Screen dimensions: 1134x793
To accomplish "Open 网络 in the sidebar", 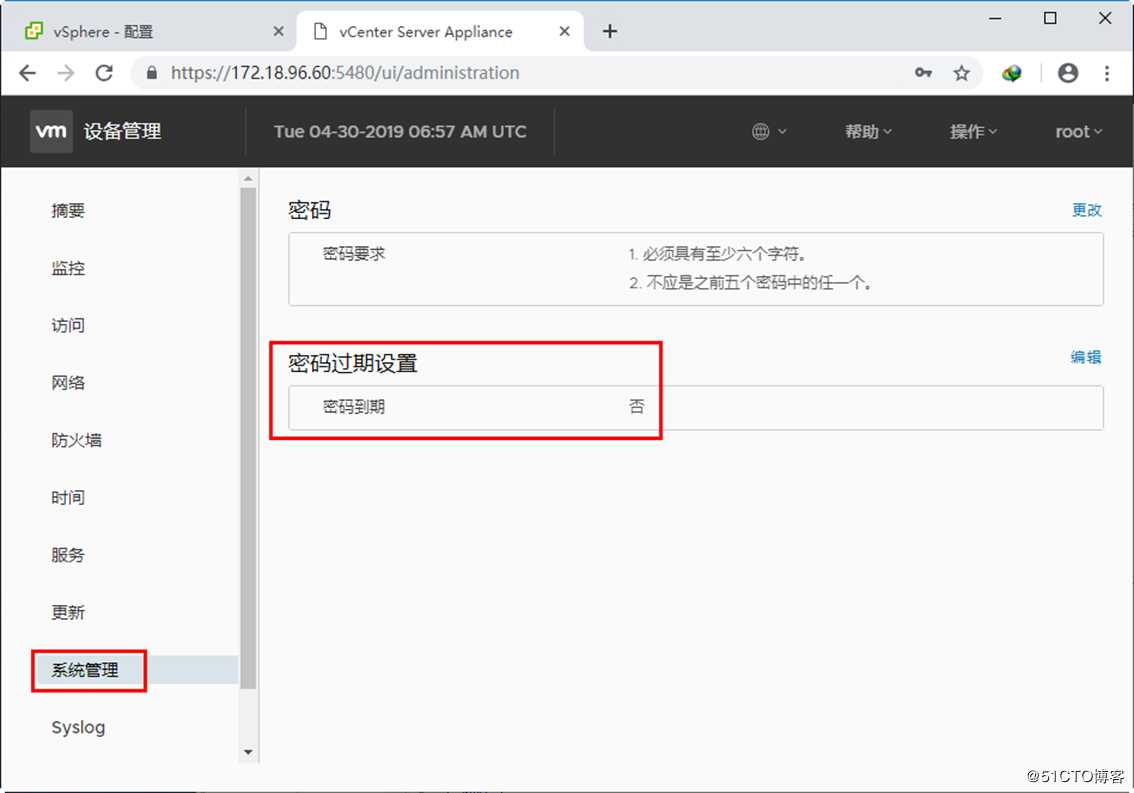I will click(x=68, y=383).
